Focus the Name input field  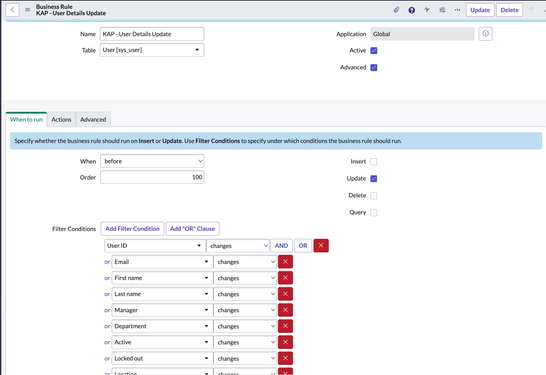(x=152, y=34)
